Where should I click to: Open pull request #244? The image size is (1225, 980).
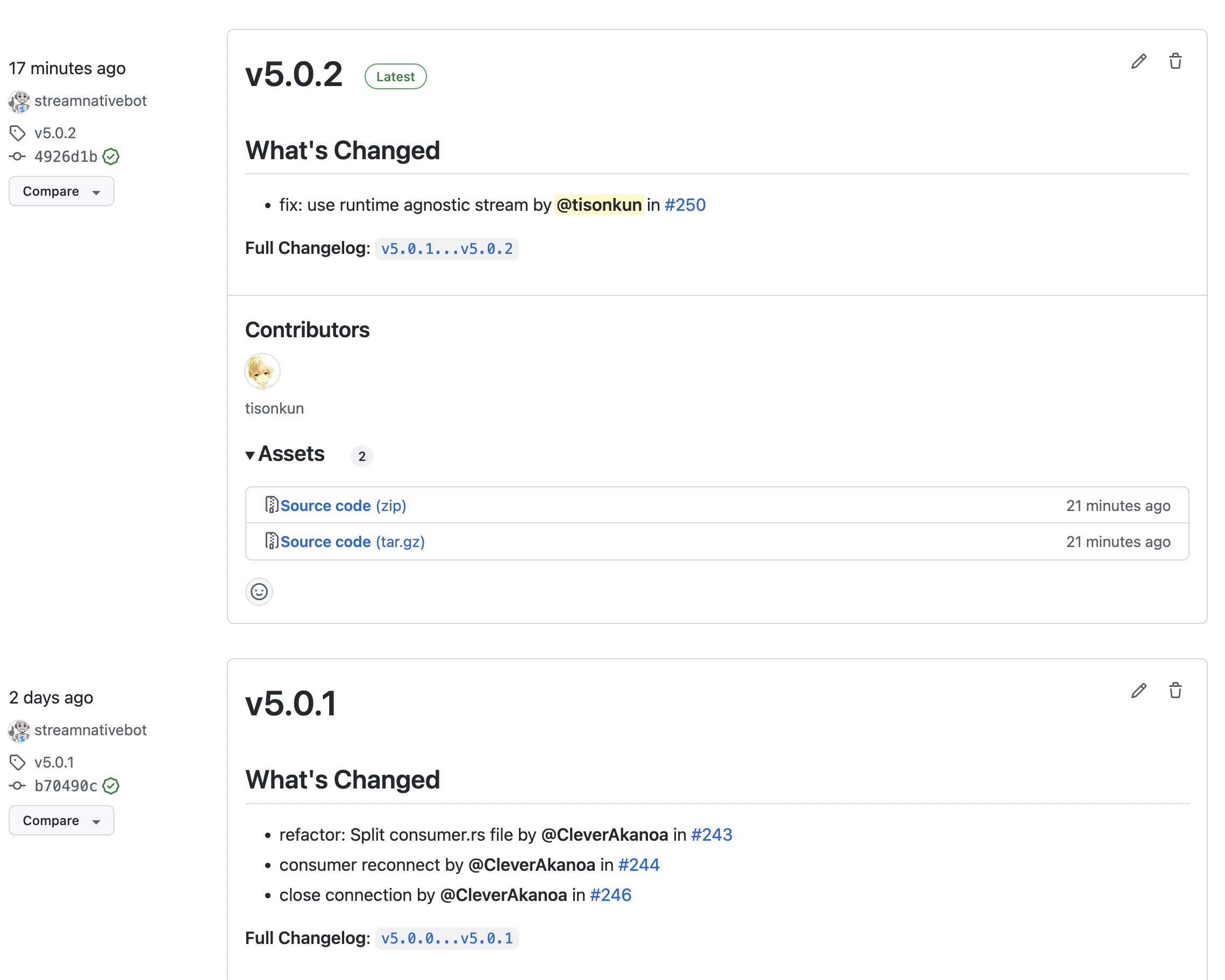[639, 864]
